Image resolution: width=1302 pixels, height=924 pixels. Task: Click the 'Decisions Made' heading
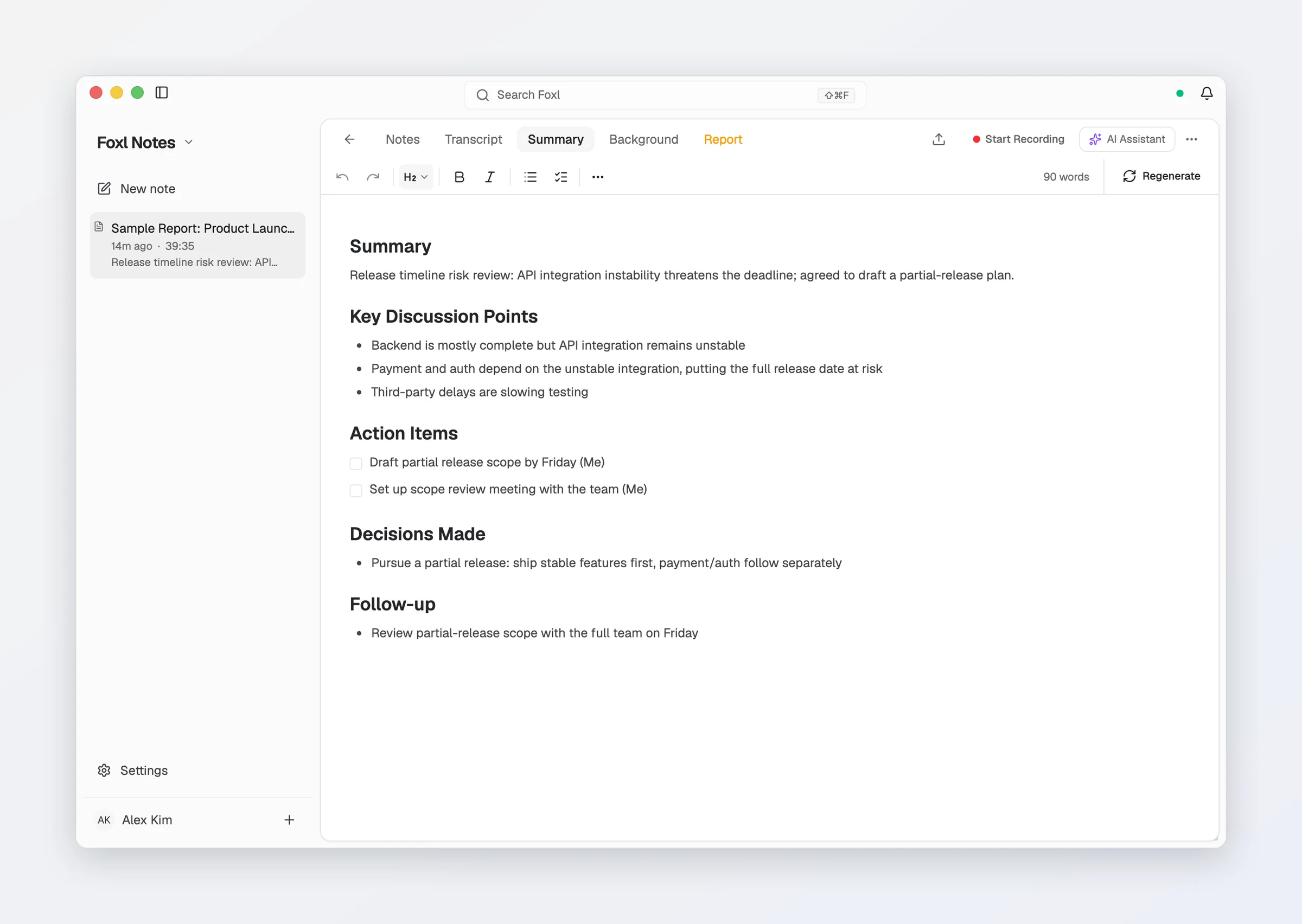click(417, 534)
